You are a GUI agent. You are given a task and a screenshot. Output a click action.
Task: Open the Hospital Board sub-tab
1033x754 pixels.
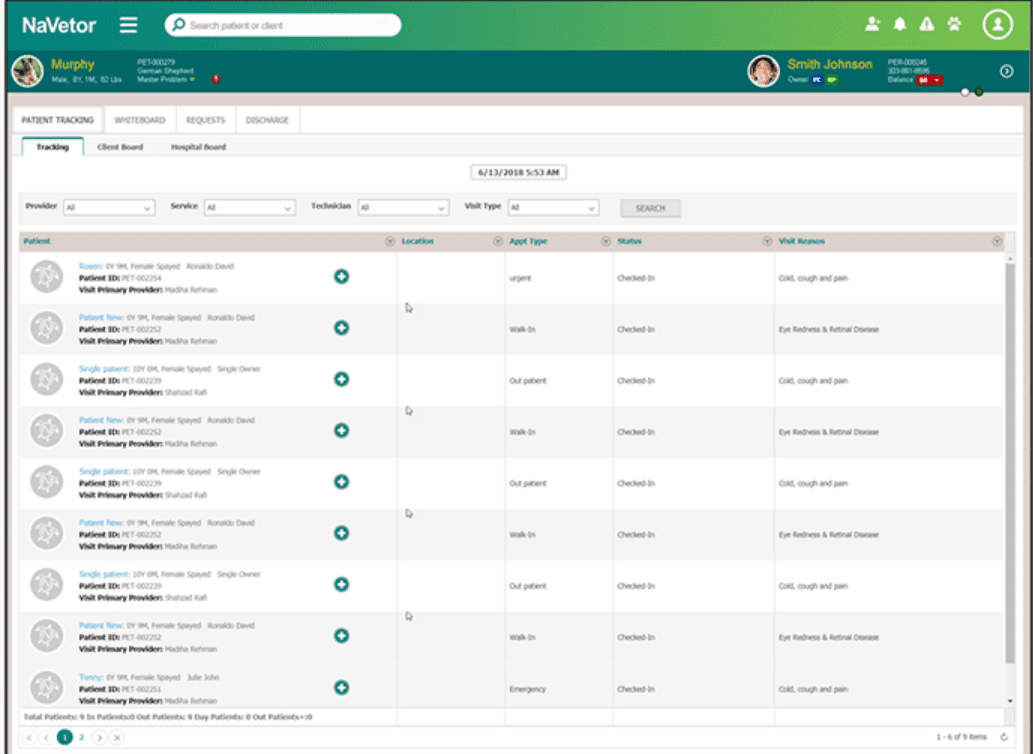coord(198,147)
